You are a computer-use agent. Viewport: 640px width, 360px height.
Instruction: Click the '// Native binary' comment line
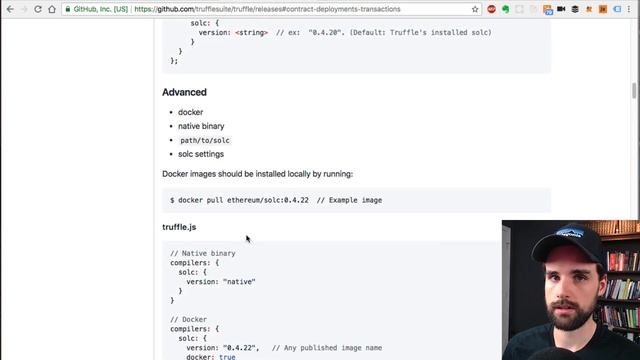(203, 253)
